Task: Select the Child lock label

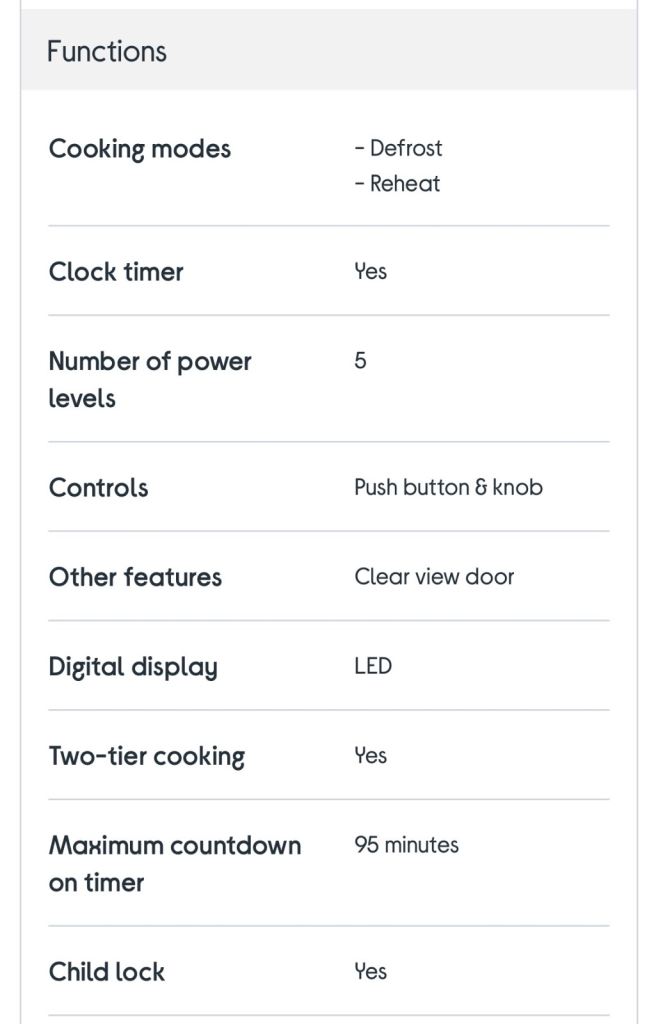Action: coord(106,972)
